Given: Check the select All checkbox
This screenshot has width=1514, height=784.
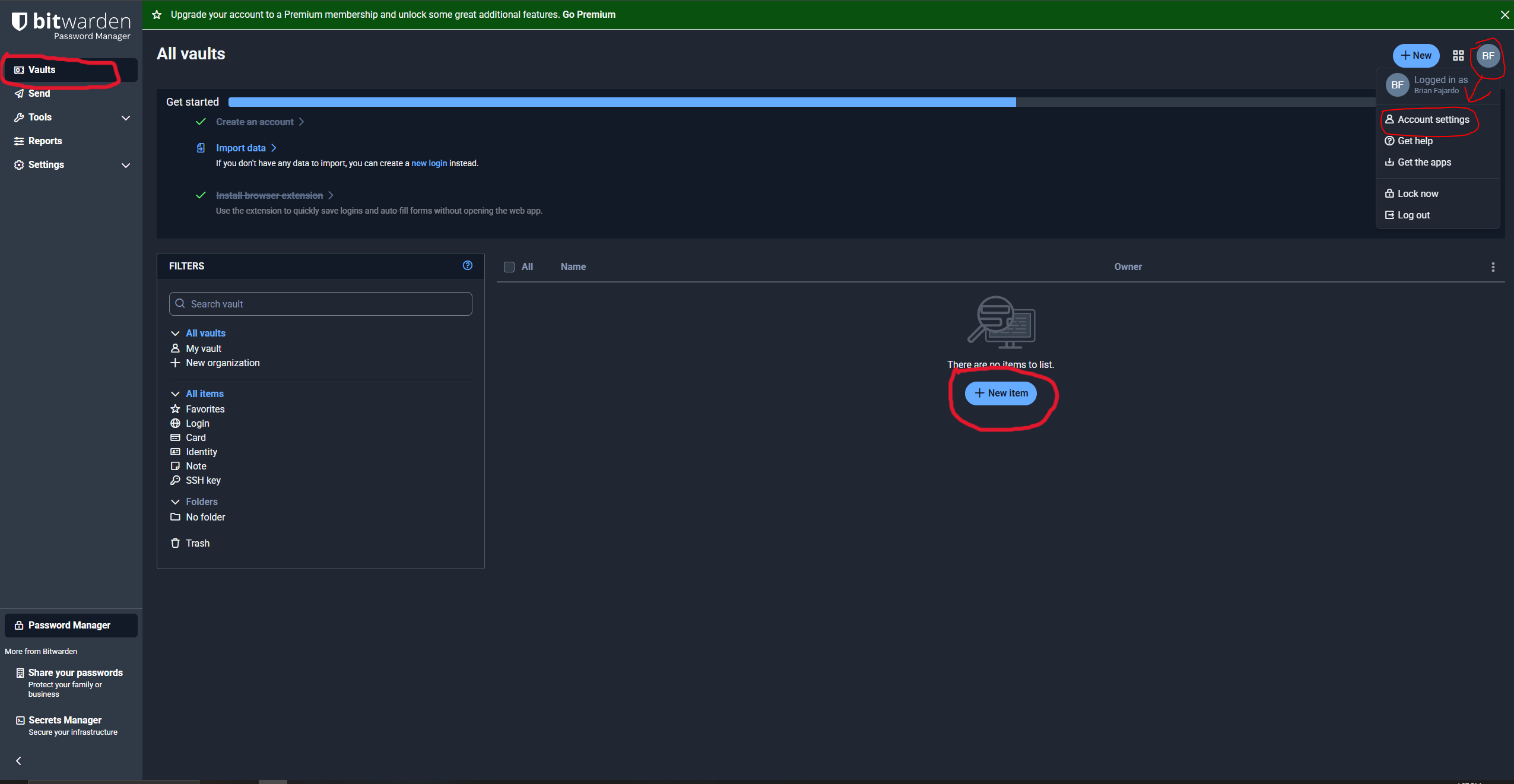Looking at the screenshot, I should pyautogui.click(x=509, y=267).
